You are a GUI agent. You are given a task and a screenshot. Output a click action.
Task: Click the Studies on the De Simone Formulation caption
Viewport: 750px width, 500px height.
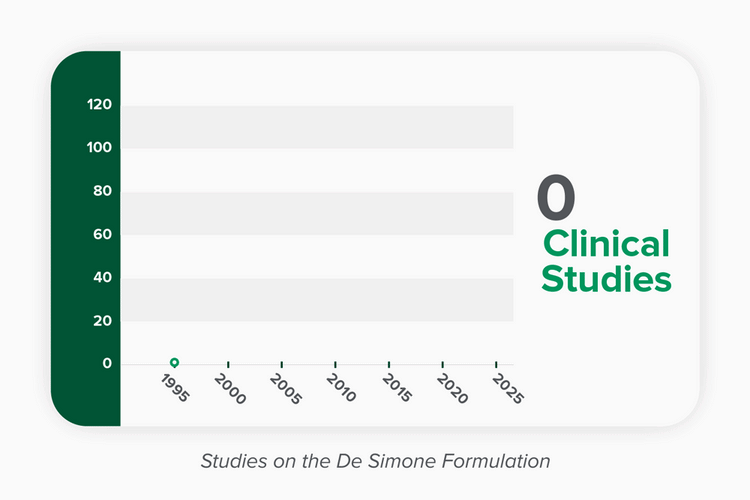(375, 462)
